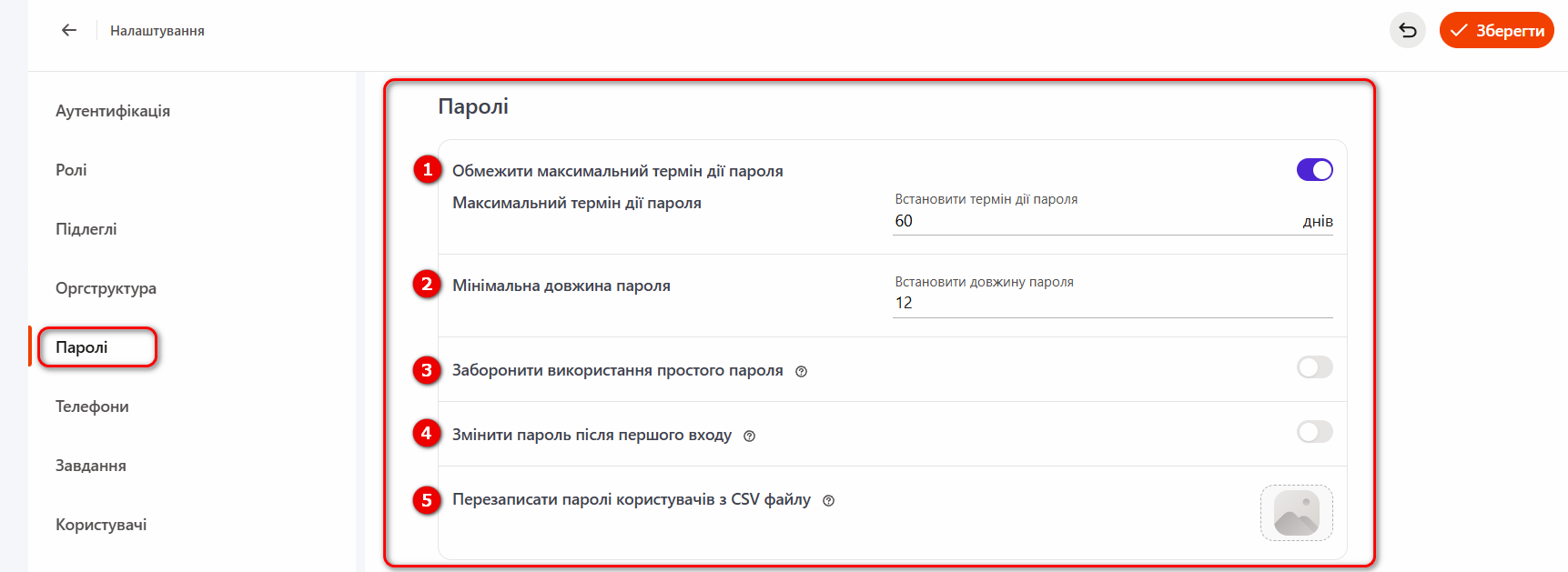1568x572 pixels.
Task: Open the Ролі settings section
Action: (x=71, y=170)
